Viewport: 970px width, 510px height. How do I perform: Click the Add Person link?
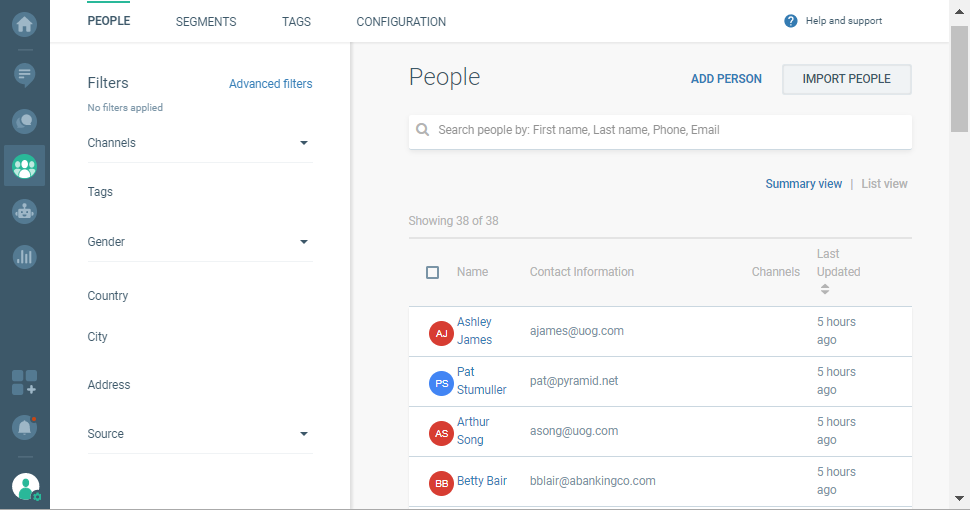(x=726, y=79)
